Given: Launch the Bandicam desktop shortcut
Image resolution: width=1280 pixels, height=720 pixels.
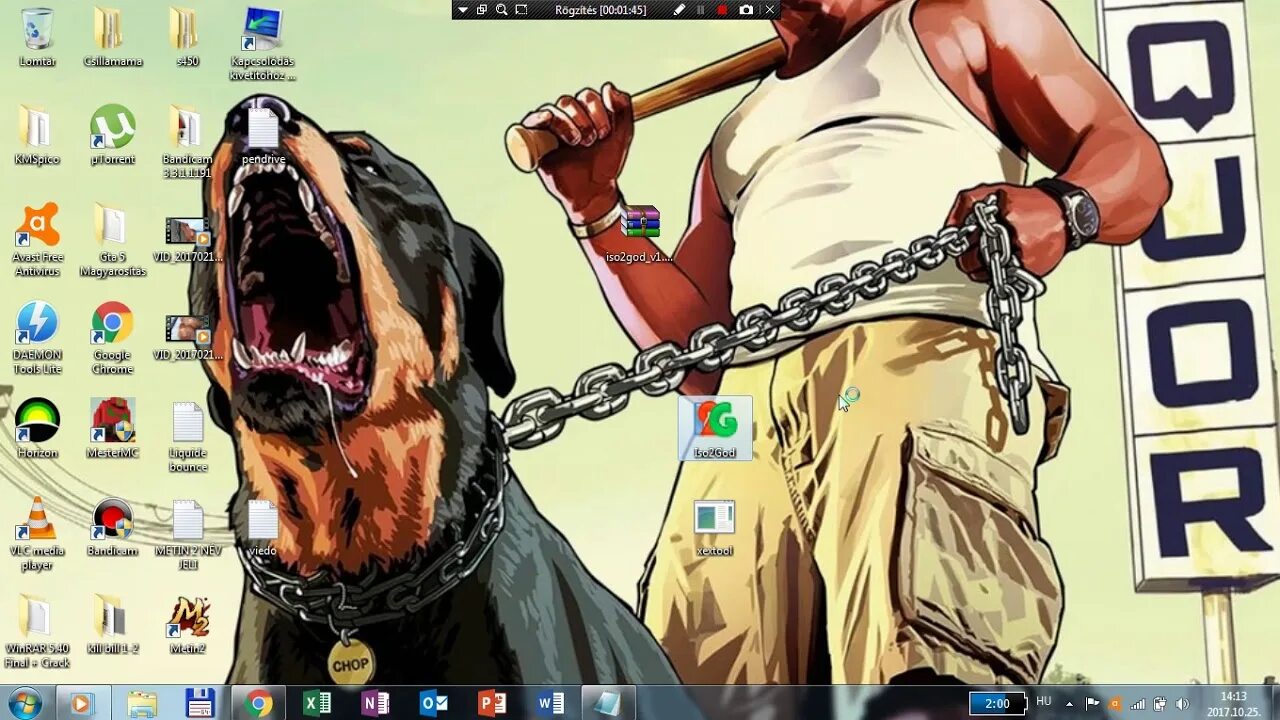Looking at the screenshot, I should [x=112, y=527].
